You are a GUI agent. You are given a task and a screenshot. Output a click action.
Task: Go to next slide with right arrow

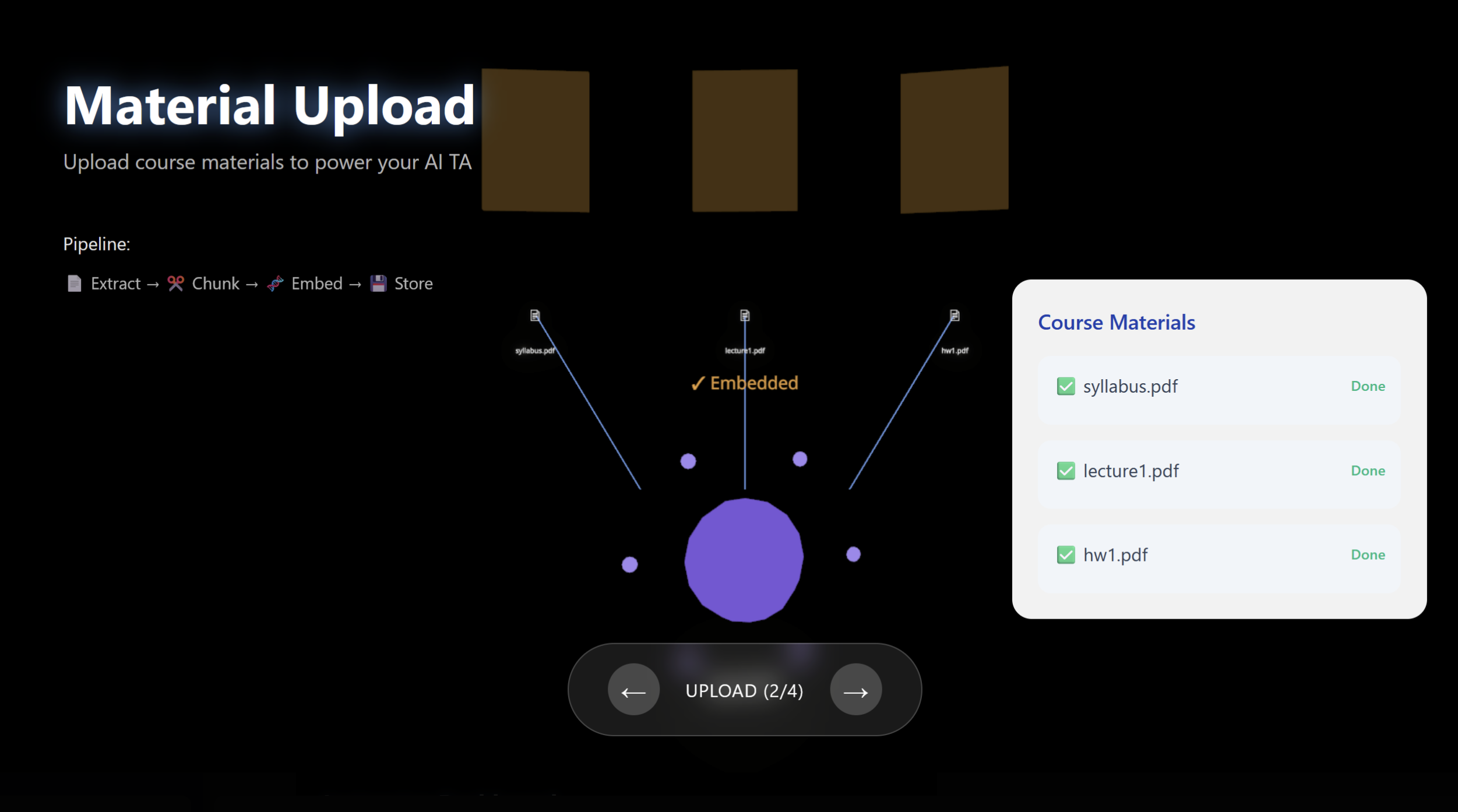point(855,690)
